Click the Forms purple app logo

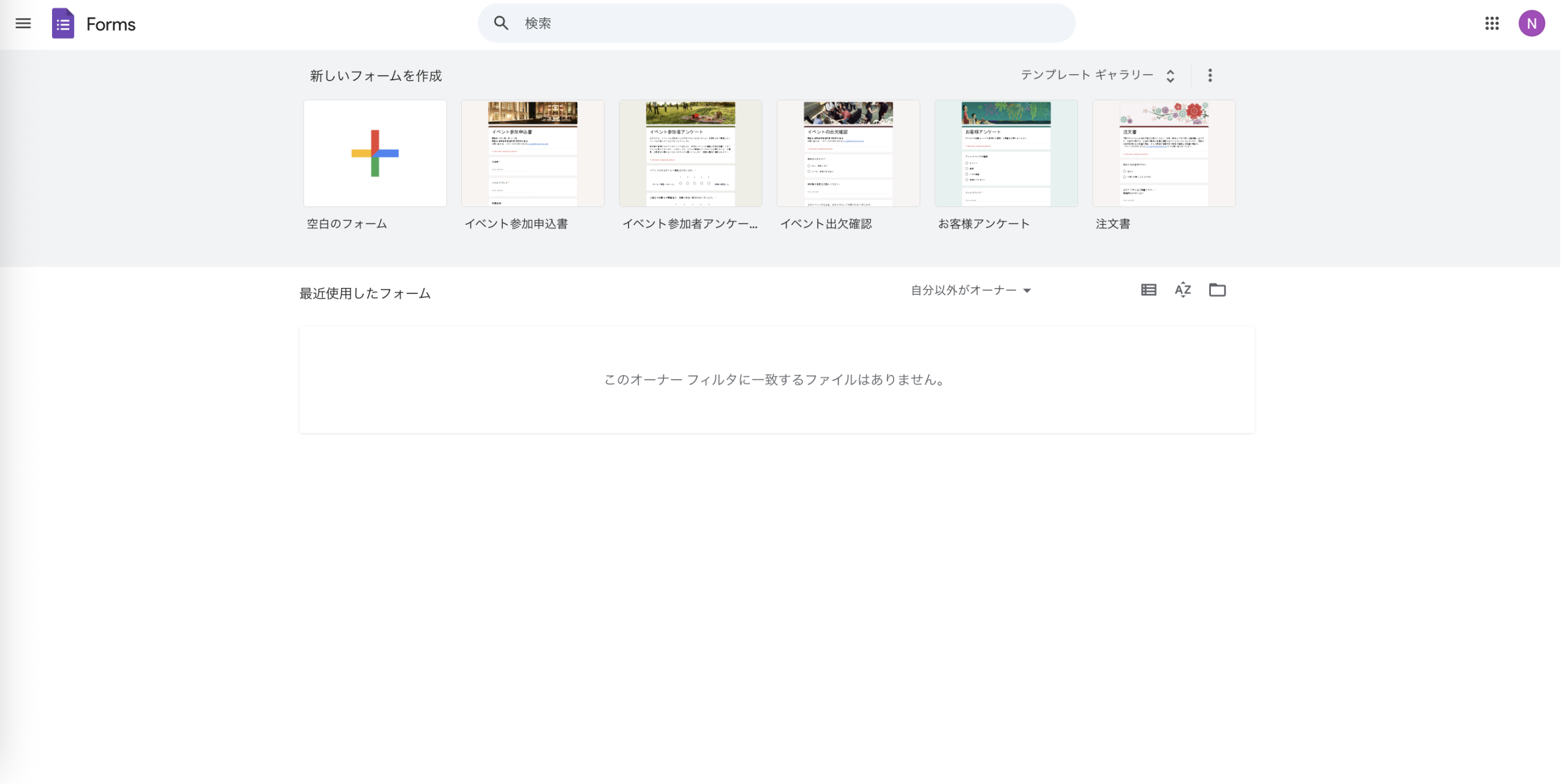tap(63, 23)
